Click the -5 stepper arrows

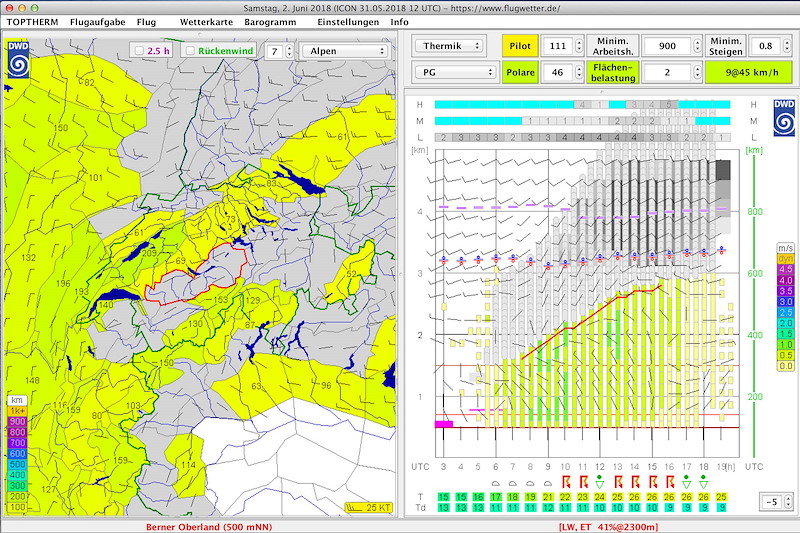pyautogui.click(x=788, y=501)
